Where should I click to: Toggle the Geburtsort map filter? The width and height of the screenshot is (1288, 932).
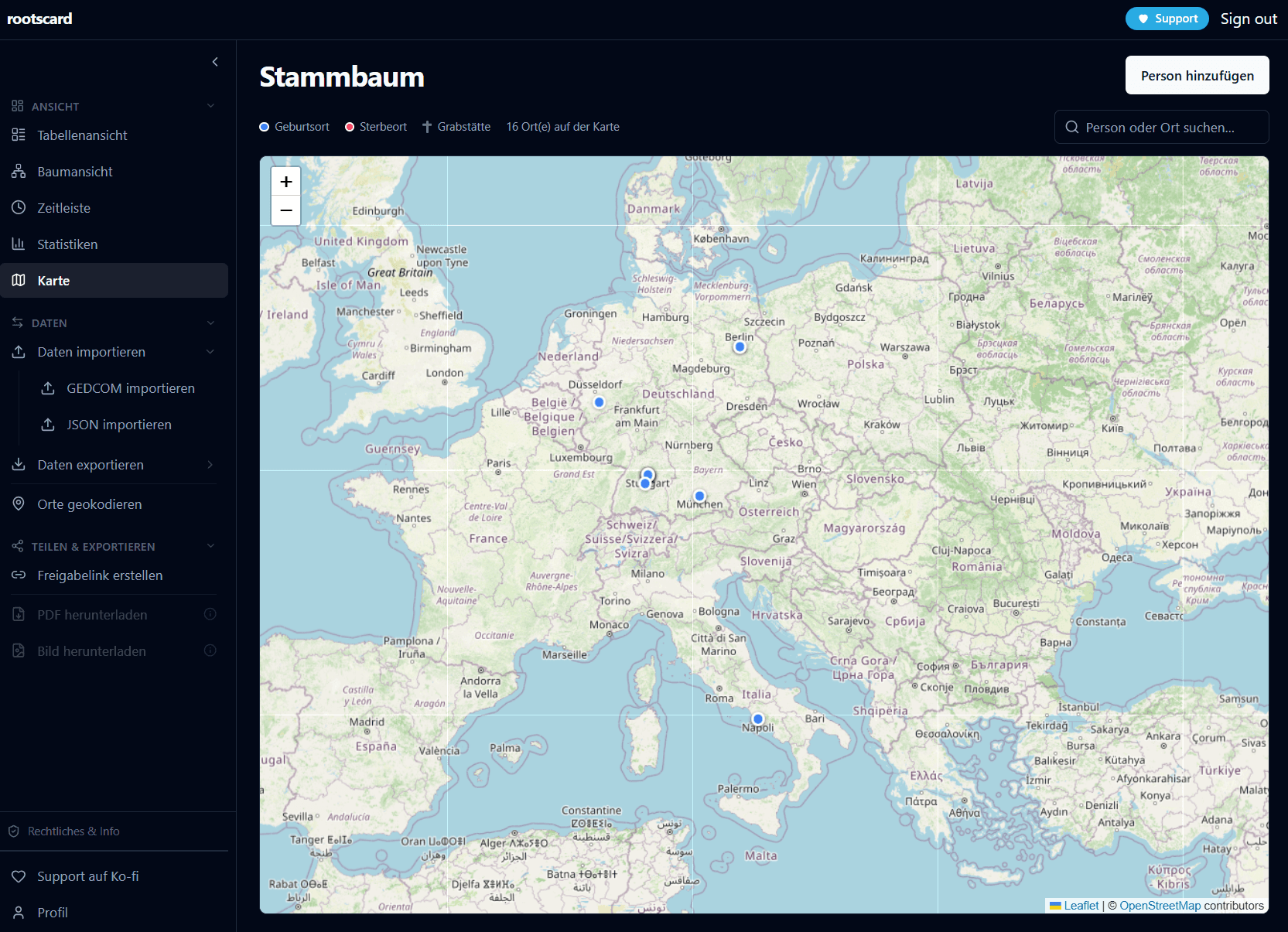(294, 126)
